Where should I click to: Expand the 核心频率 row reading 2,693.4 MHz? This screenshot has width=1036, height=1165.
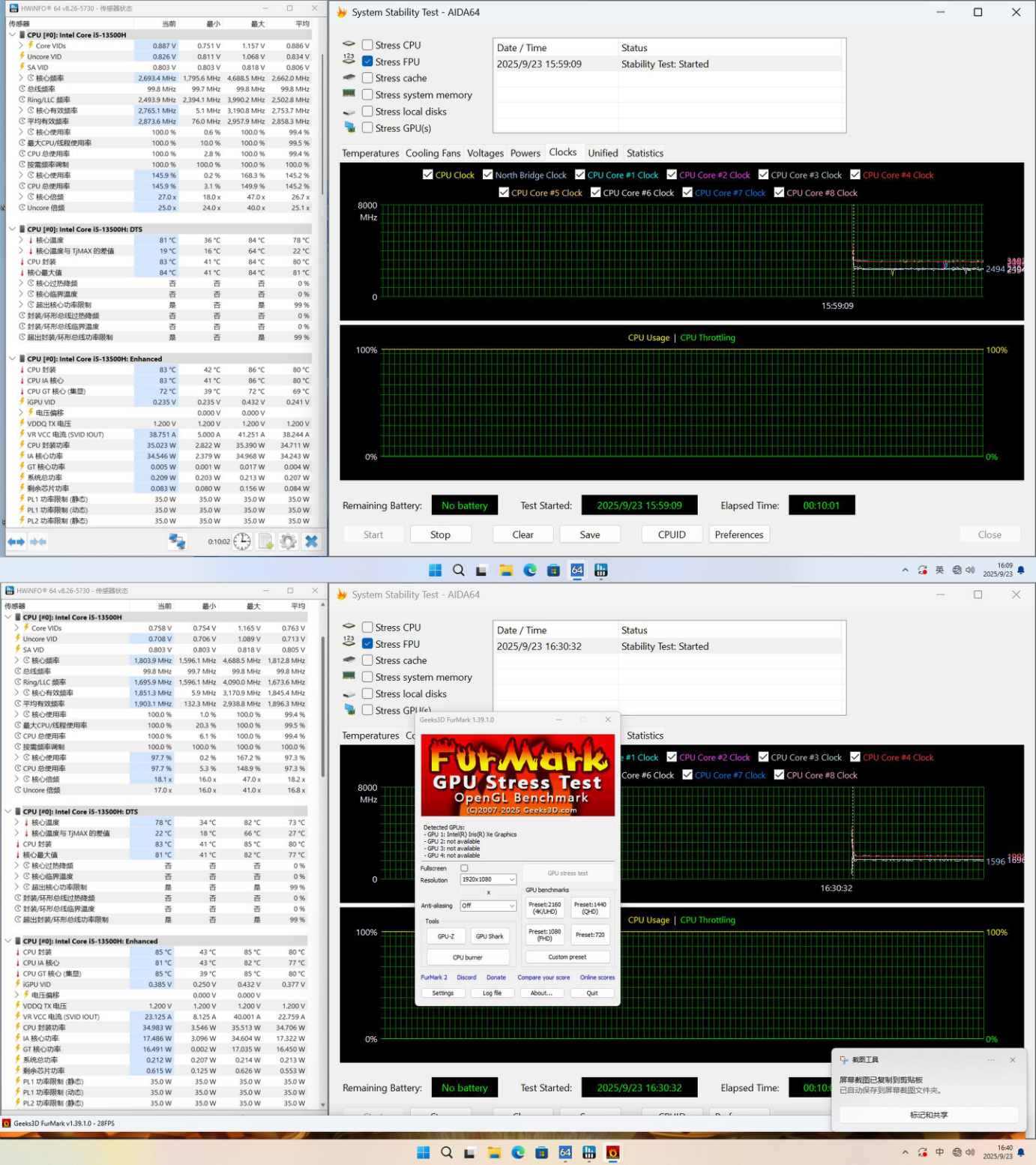22,78
